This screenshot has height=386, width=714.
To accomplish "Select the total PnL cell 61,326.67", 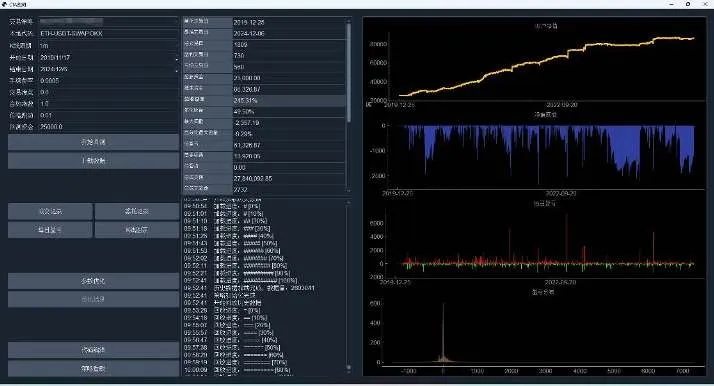I will click(289, 145).
